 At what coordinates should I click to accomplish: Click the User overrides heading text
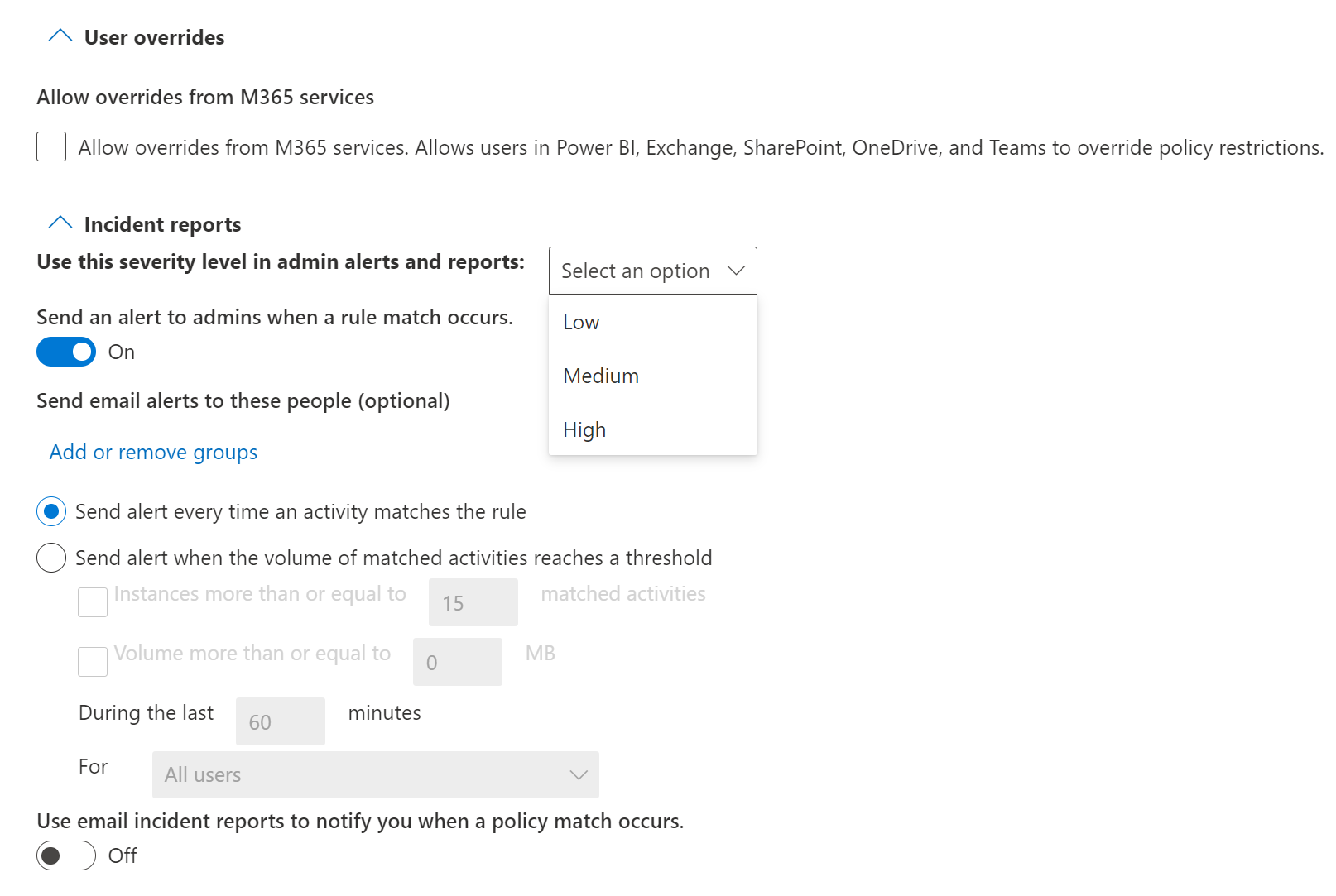click(x=154, y=37)
